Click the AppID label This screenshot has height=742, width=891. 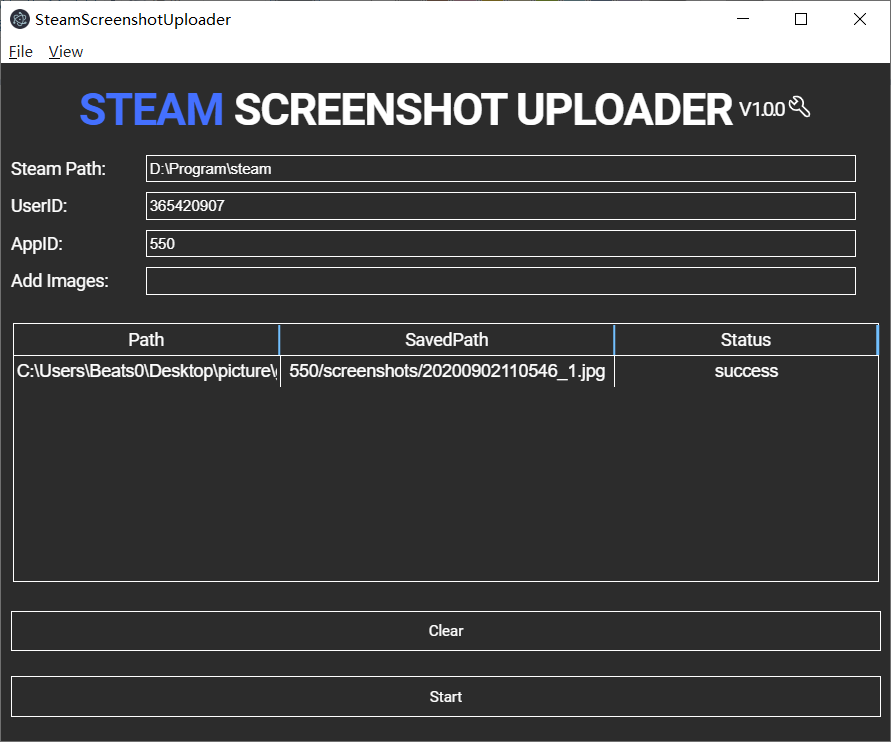(x=37, y=244)
